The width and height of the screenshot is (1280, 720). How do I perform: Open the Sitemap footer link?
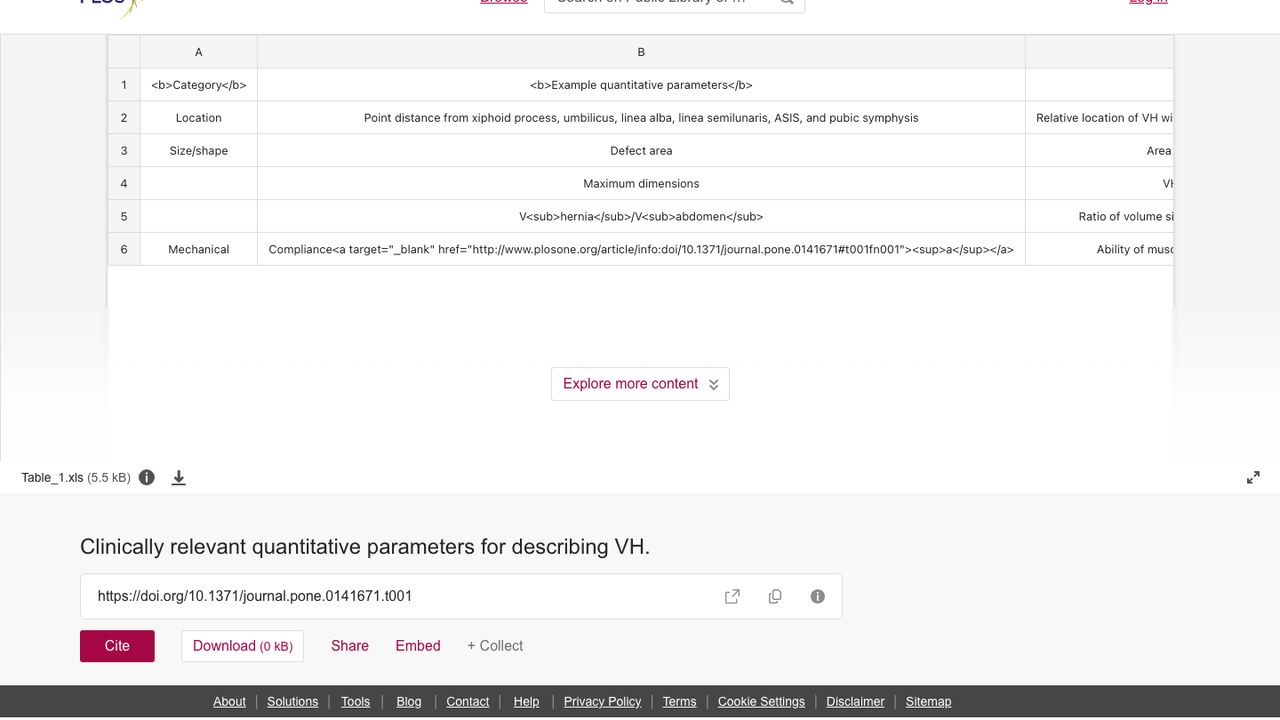click(x=928, y=702)
